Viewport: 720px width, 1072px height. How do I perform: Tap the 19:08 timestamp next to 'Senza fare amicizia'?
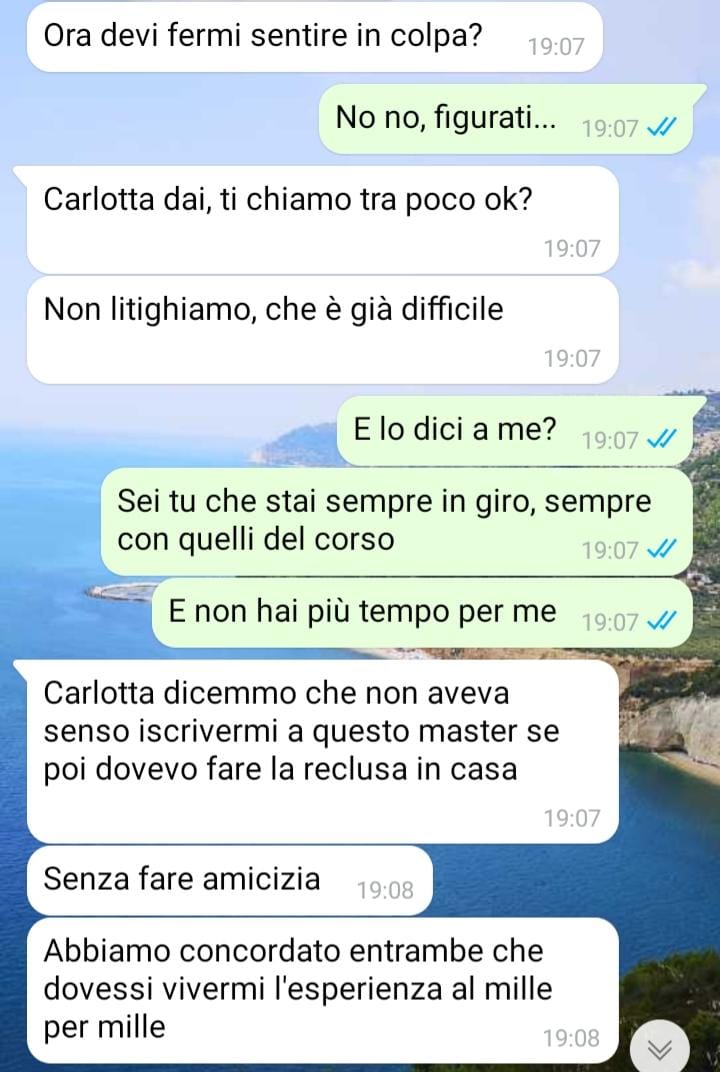coord(385,889)
